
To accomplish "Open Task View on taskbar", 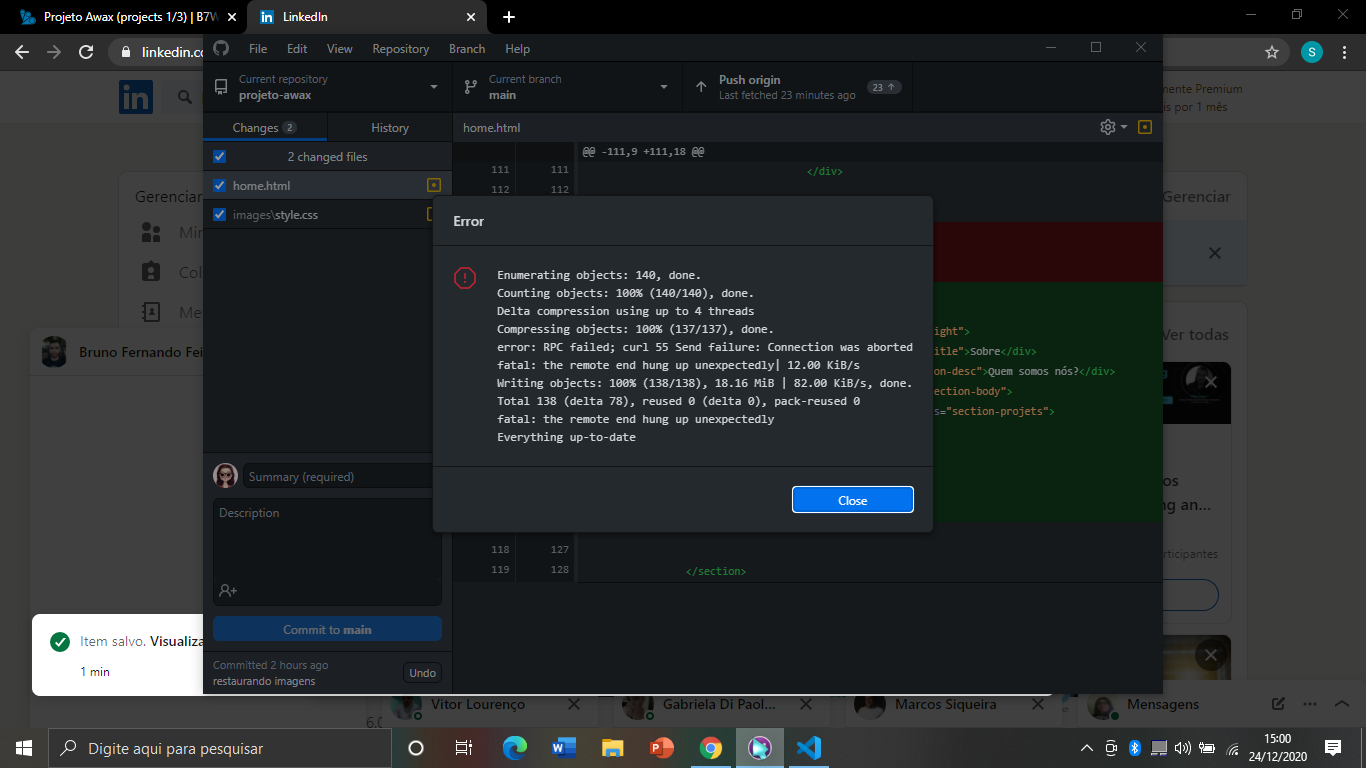I will coord(464,748).
